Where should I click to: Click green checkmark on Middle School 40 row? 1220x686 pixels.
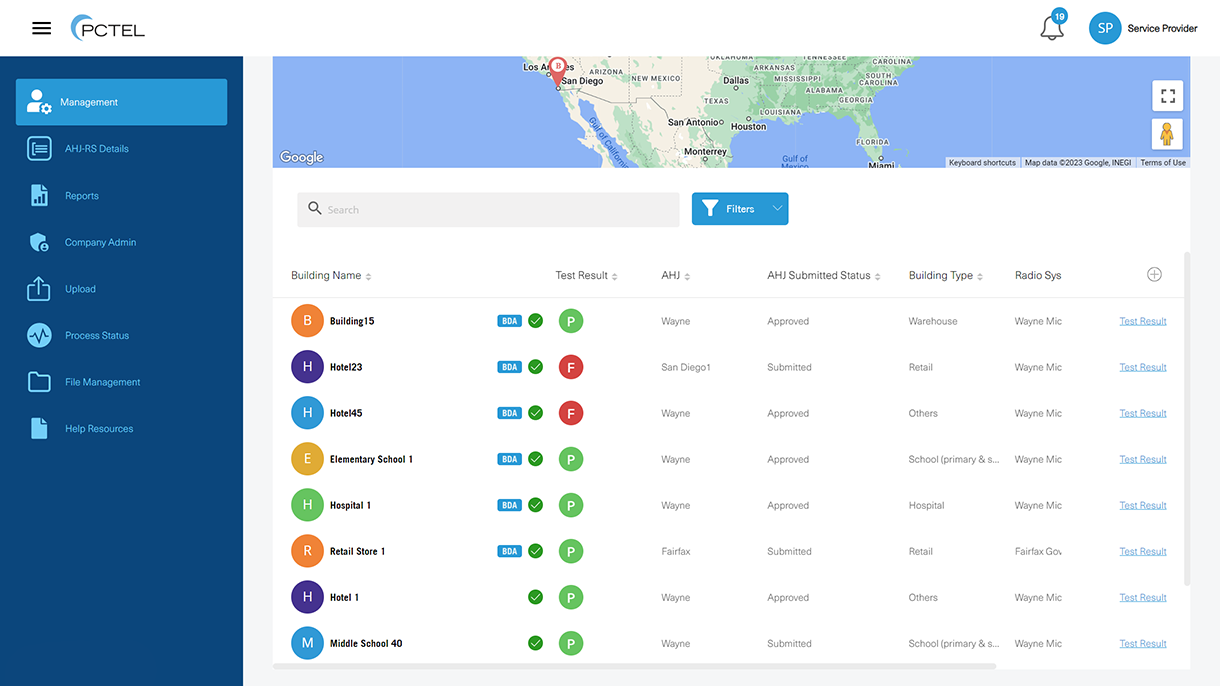pos(535,643)
